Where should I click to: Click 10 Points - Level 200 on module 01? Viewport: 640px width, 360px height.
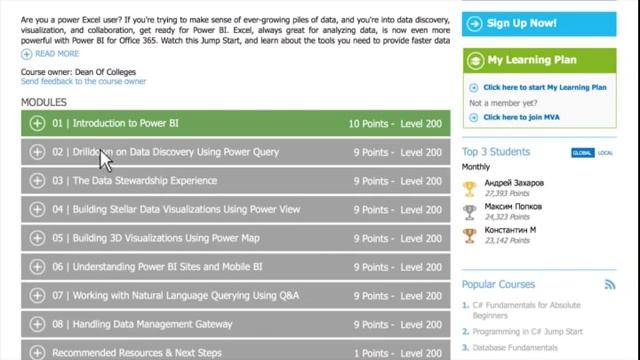pos(395,124)
